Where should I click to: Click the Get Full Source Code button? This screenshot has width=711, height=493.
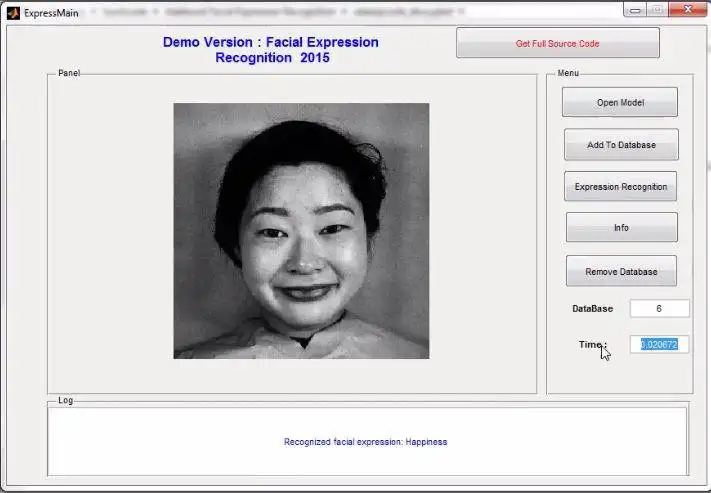558,43
